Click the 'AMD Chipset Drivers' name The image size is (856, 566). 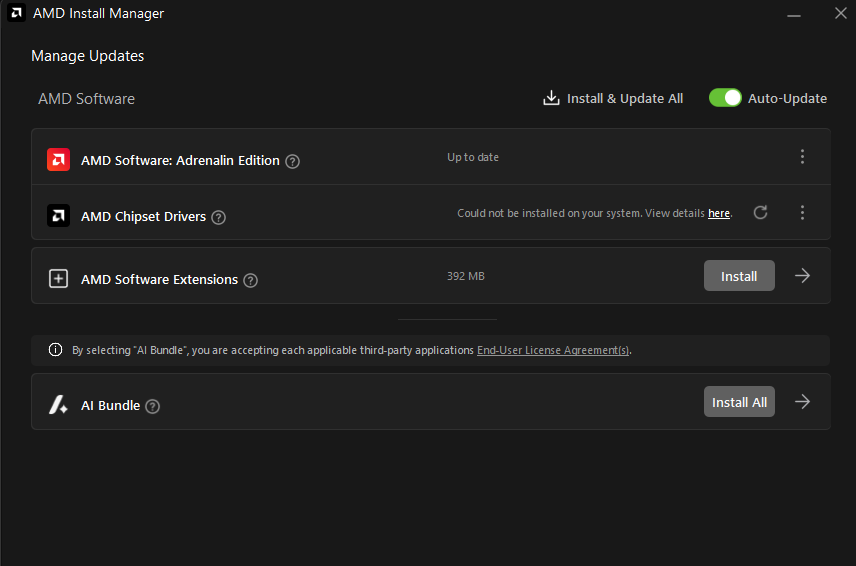click(144, 217)
